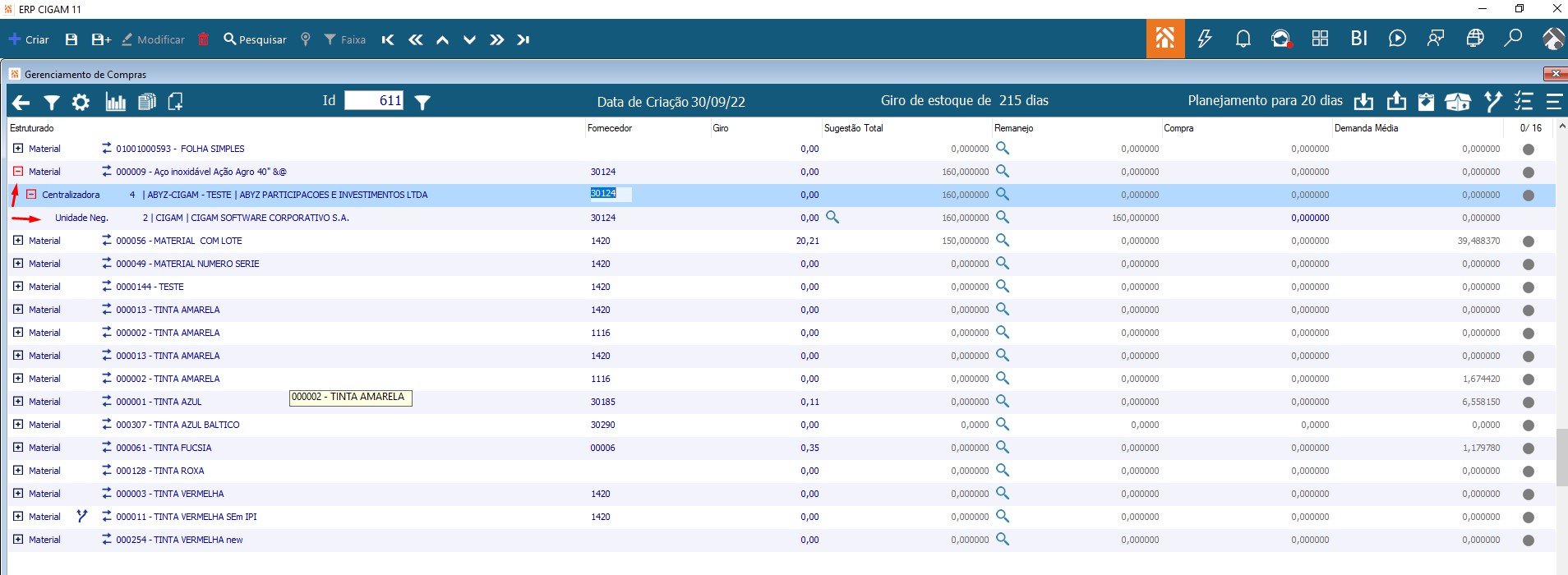The height and width of the screenshot is (575, 1568).
Task: Toggle the status circle for 000001 TINTA AZUL
Action: (1528, 402)
